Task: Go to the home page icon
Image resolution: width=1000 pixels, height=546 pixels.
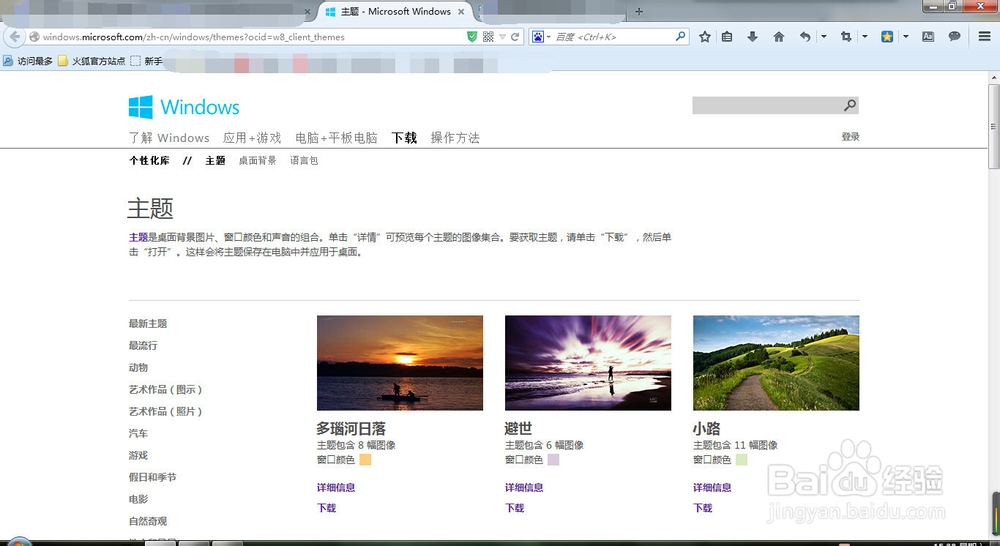Action: click(x=779, y=36)
